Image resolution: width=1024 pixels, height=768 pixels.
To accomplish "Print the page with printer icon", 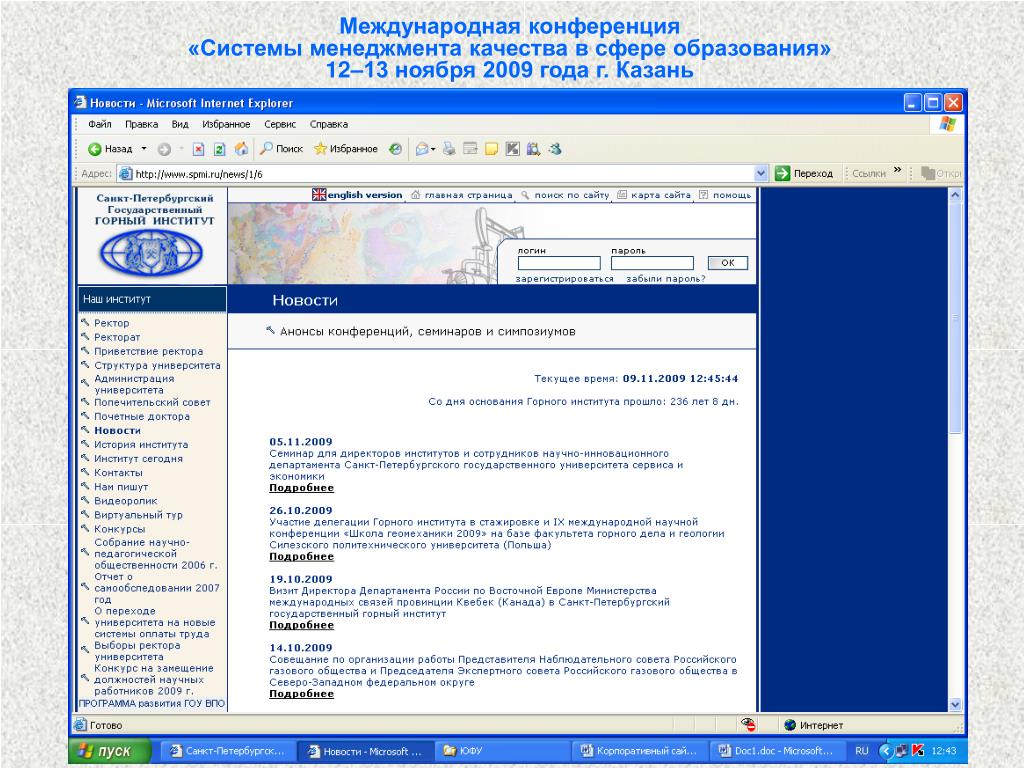I will [449, 149].
